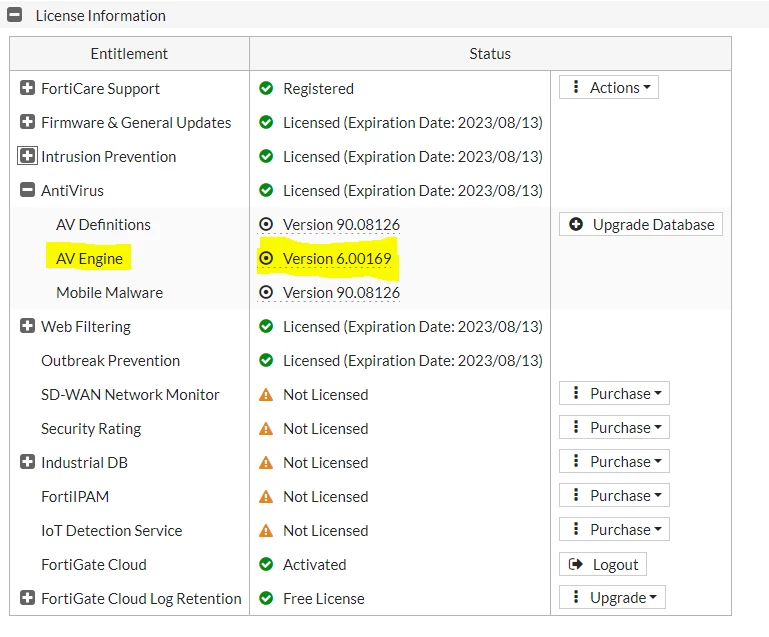Image resolution: width=769 pixels, height=637 pixels.
Task: Click warning triangle in FortiIPAM row
Action: (x=266, y=496)
